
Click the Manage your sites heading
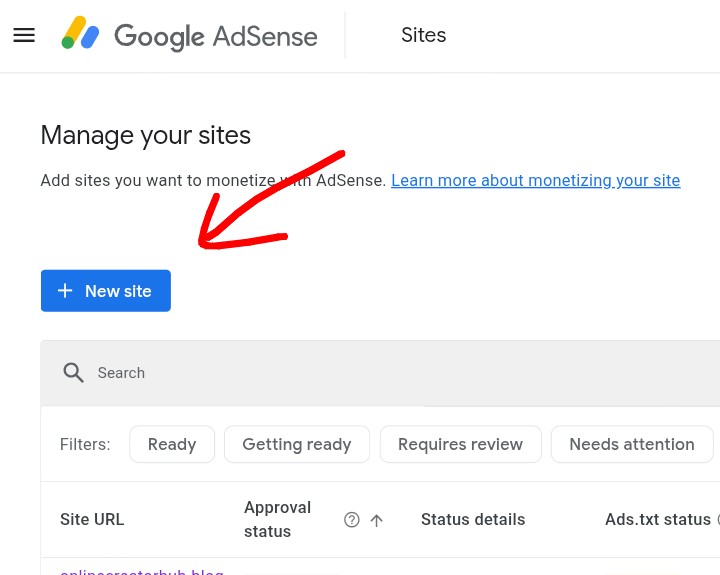coord(146,135)
